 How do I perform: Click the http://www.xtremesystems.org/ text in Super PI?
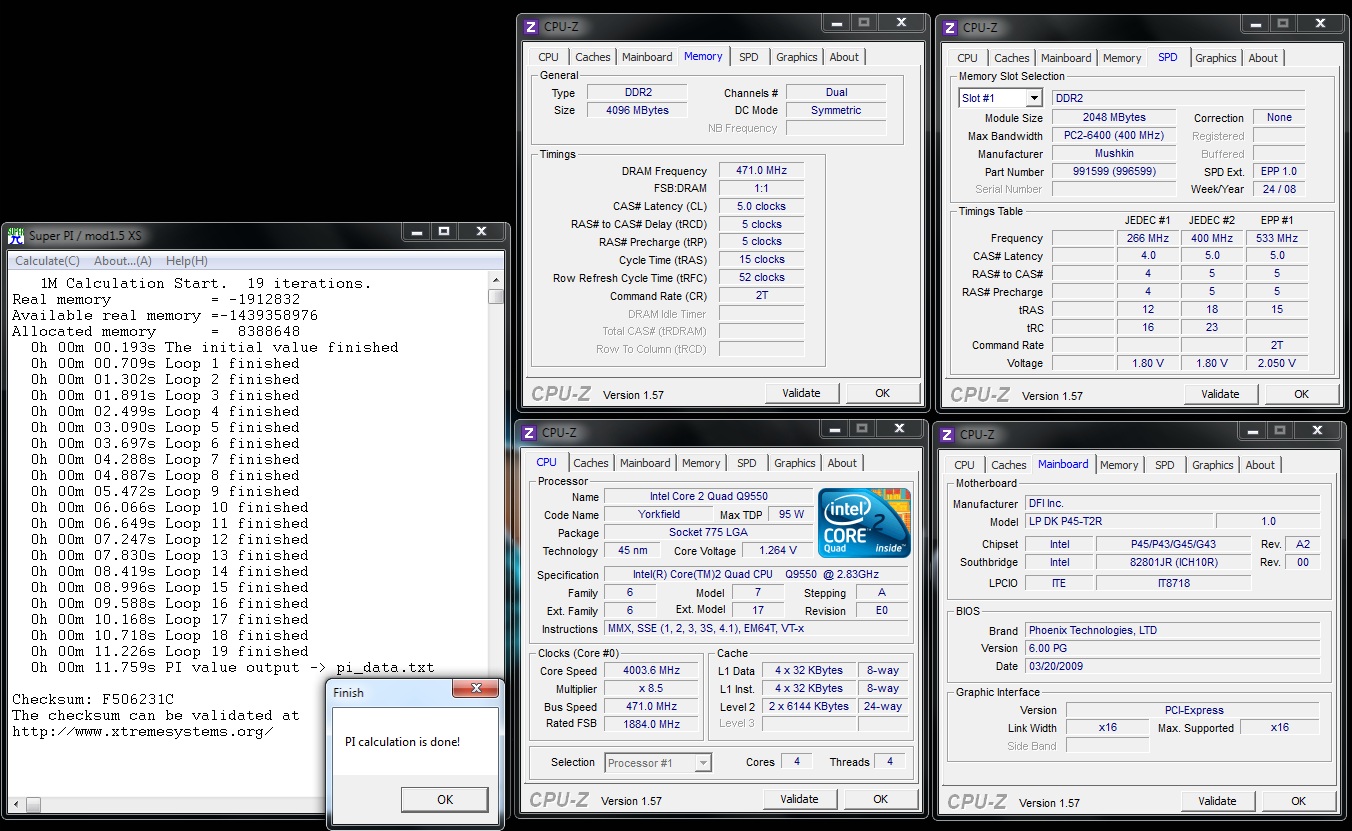coord(142,731)
